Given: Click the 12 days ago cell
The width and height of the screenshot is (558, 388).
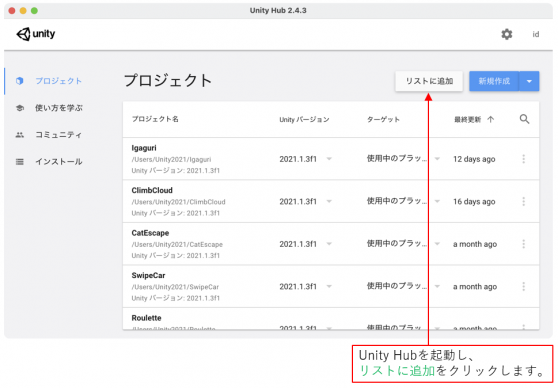Looking at the screenshot, I should (474, 159).
